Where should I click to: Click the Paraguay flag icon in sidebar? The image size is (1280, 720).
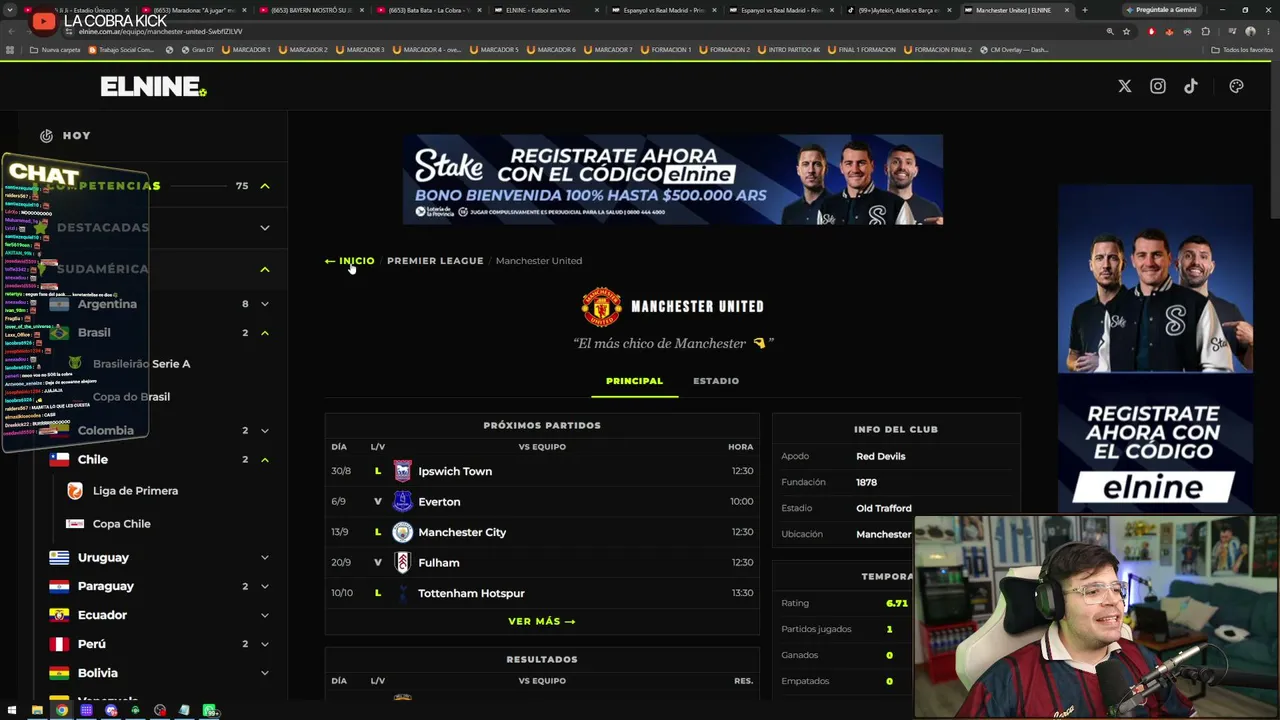(59, 586)
